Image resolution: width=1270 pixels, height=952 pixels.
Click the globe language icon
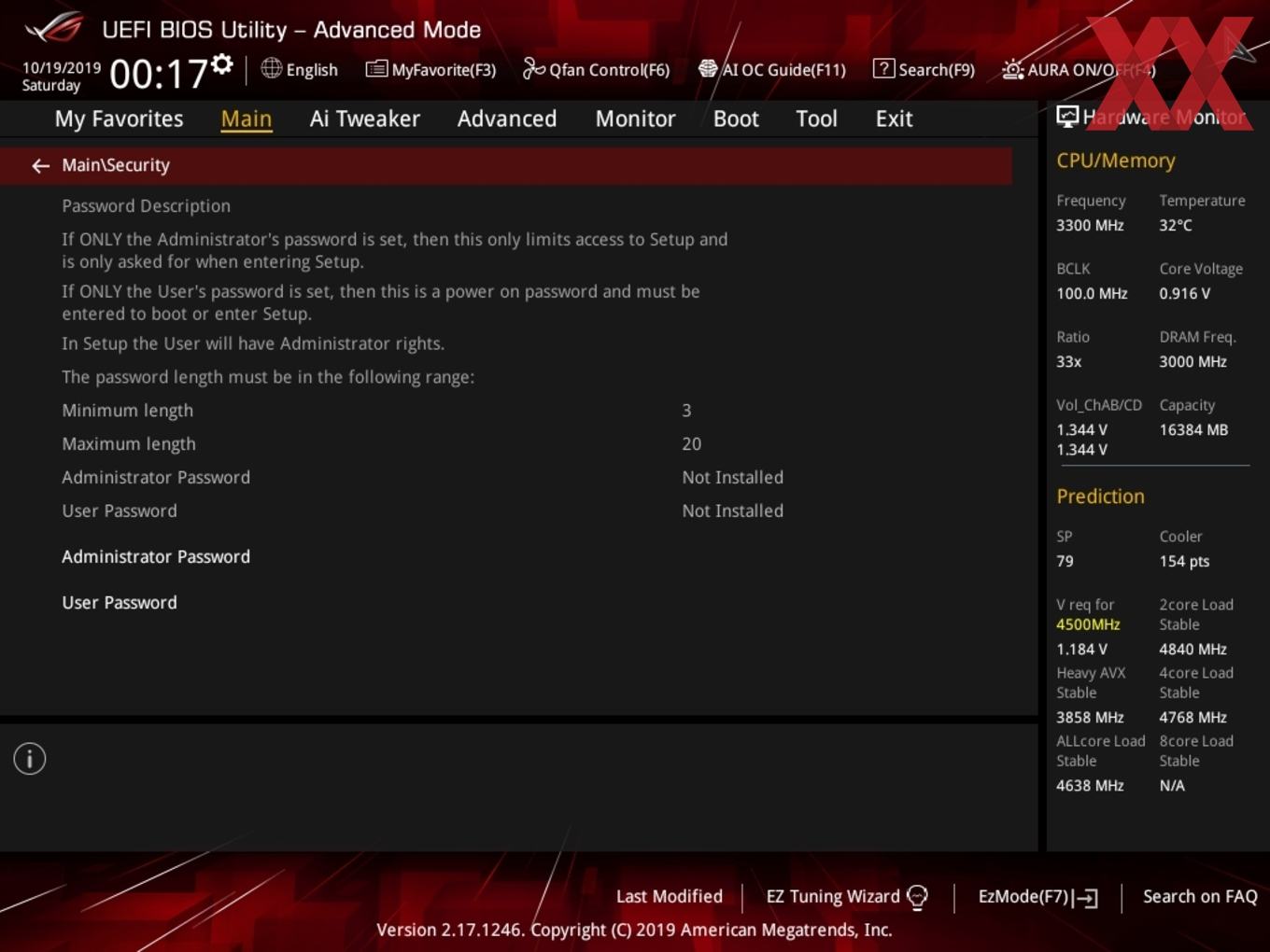(271, 68)
